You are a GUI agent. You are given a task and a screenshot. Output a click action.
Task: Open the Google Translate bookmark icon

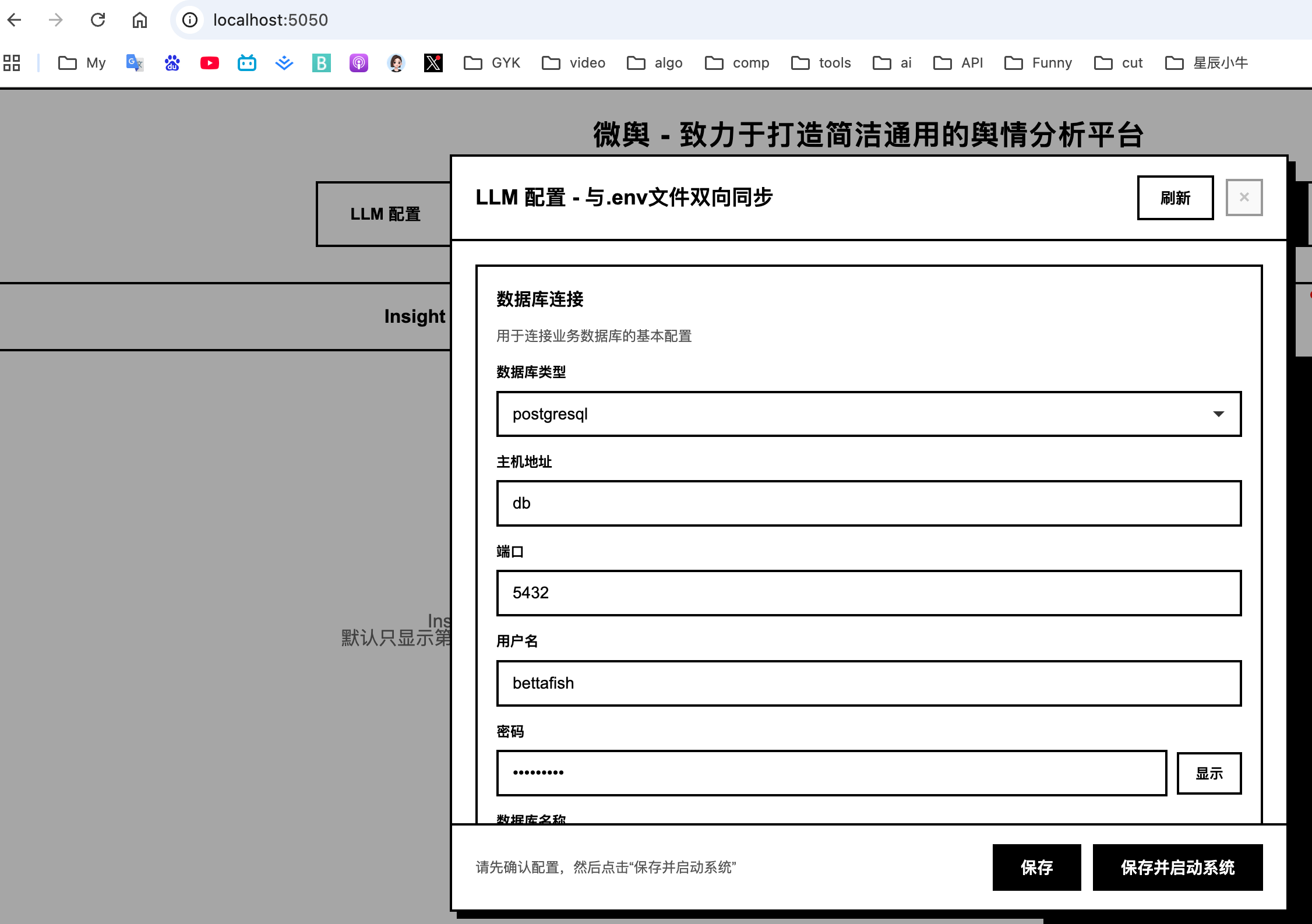click(x=135, y=63)
